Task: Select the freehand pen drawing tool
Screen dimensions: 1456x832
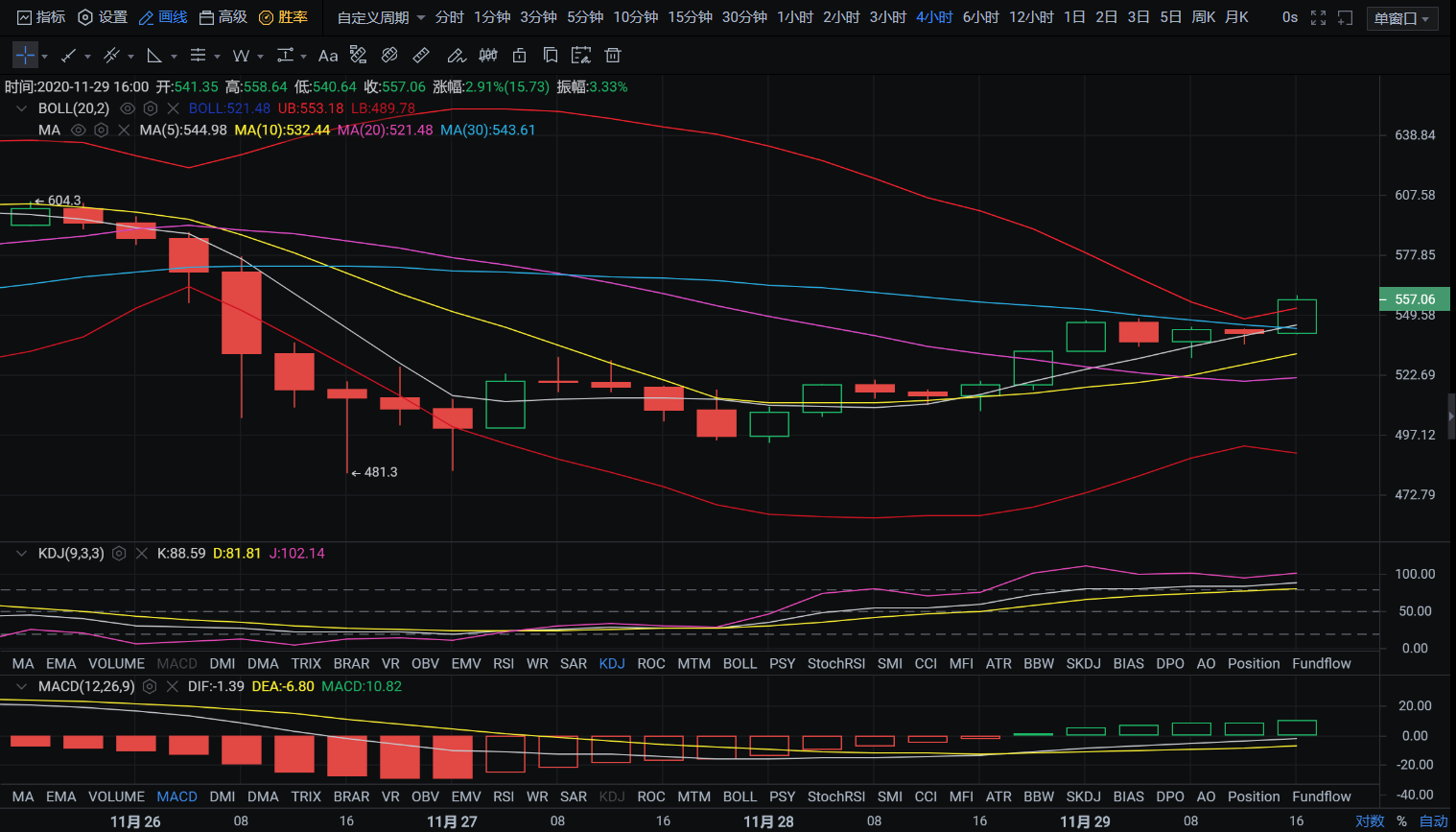Action: point(456,56)
